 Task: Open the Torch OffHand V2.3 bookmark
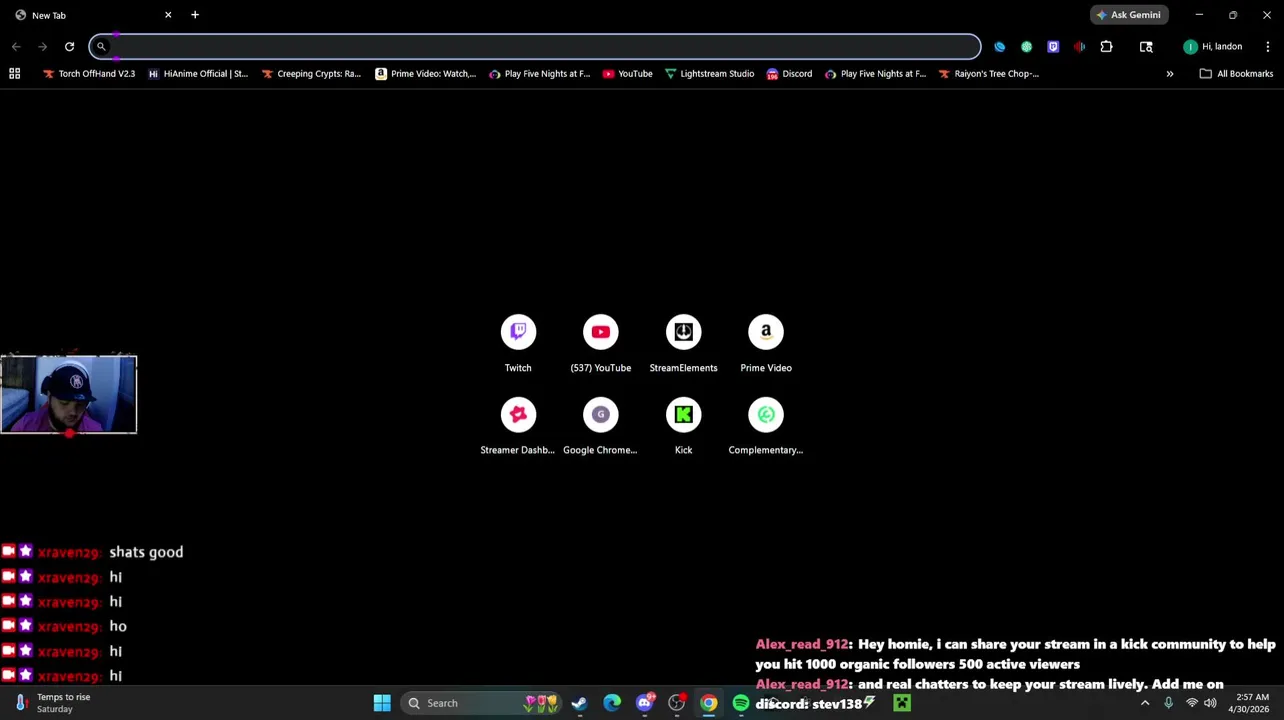[88, 73]
